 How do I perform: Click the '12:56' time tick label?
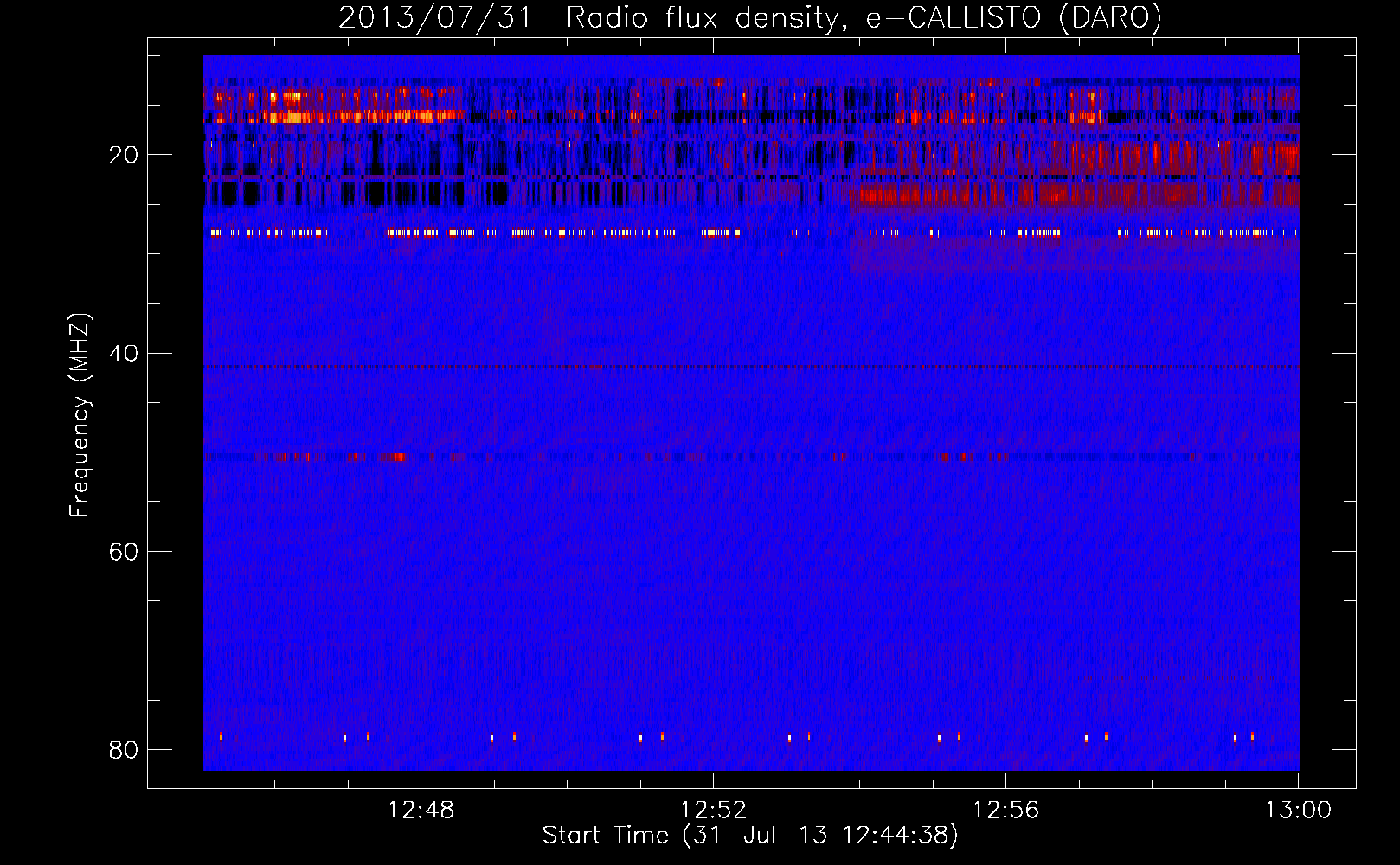[x=1005, y=811]
